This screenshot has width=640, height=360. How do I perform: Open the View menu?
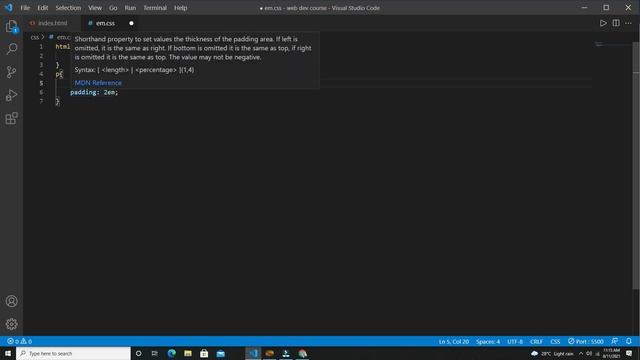click(95, 8)
